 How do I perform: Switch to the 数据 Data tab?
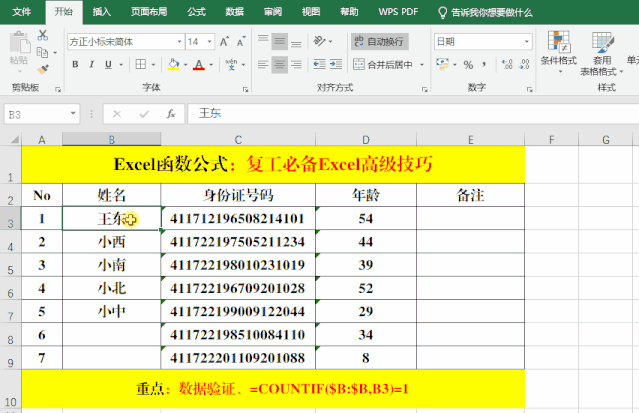234,12
